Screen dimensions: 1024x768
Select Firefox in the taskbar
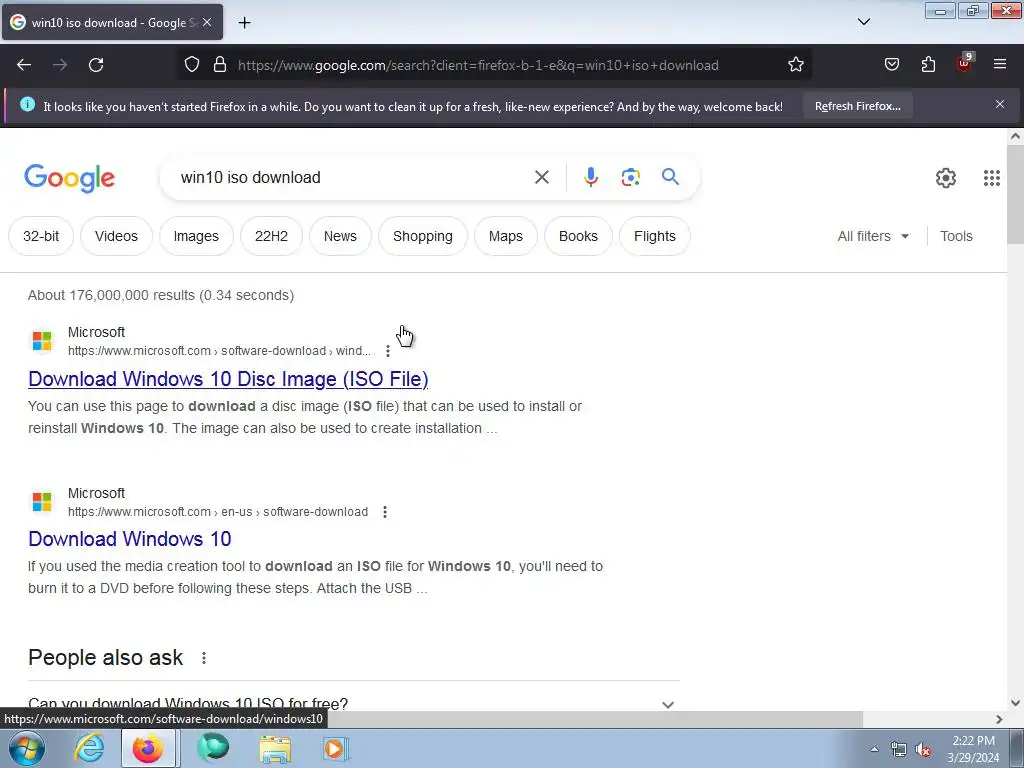coord(148,748)
